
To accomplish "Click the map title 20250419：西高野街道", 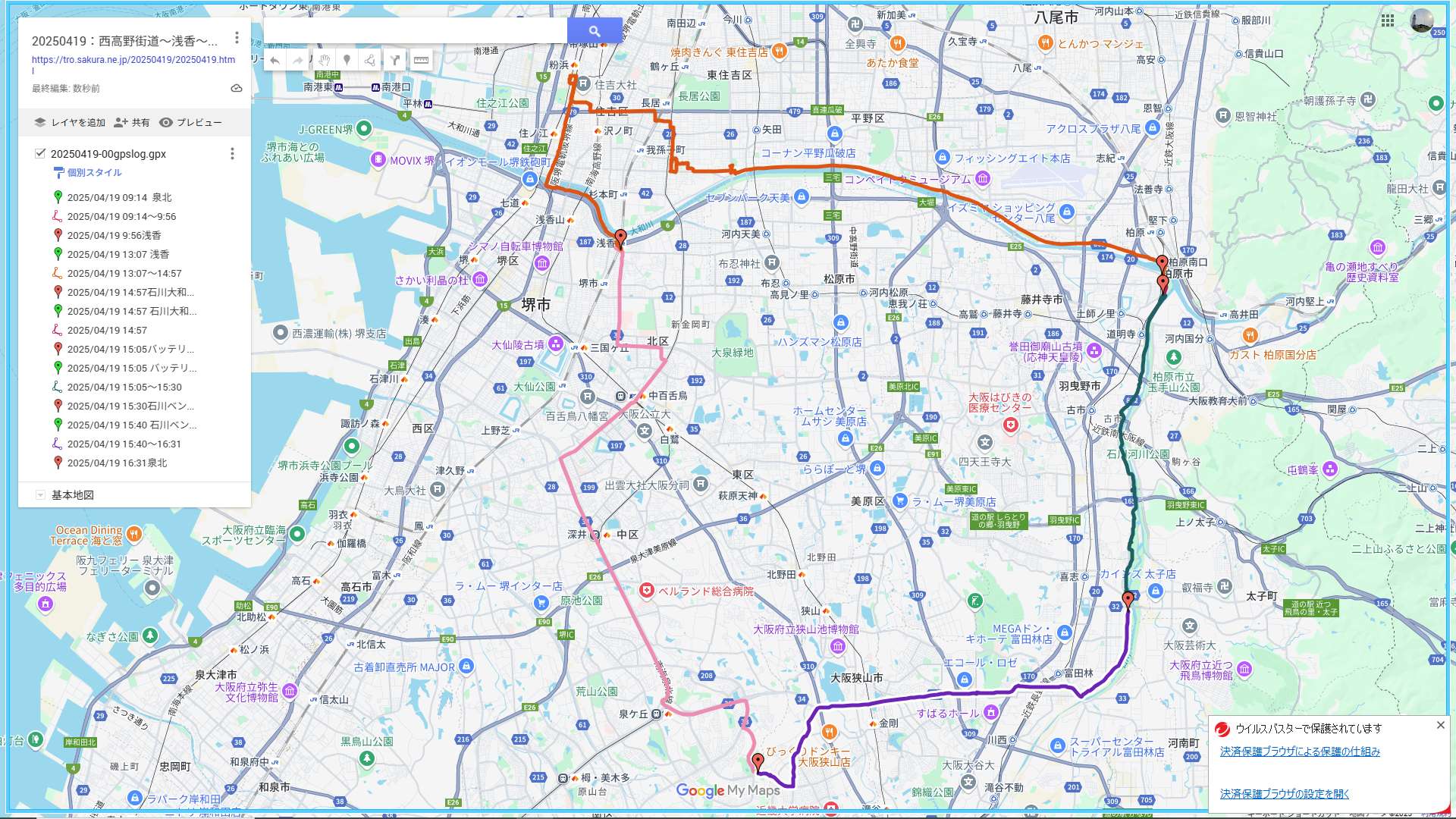I will point(124,41).
